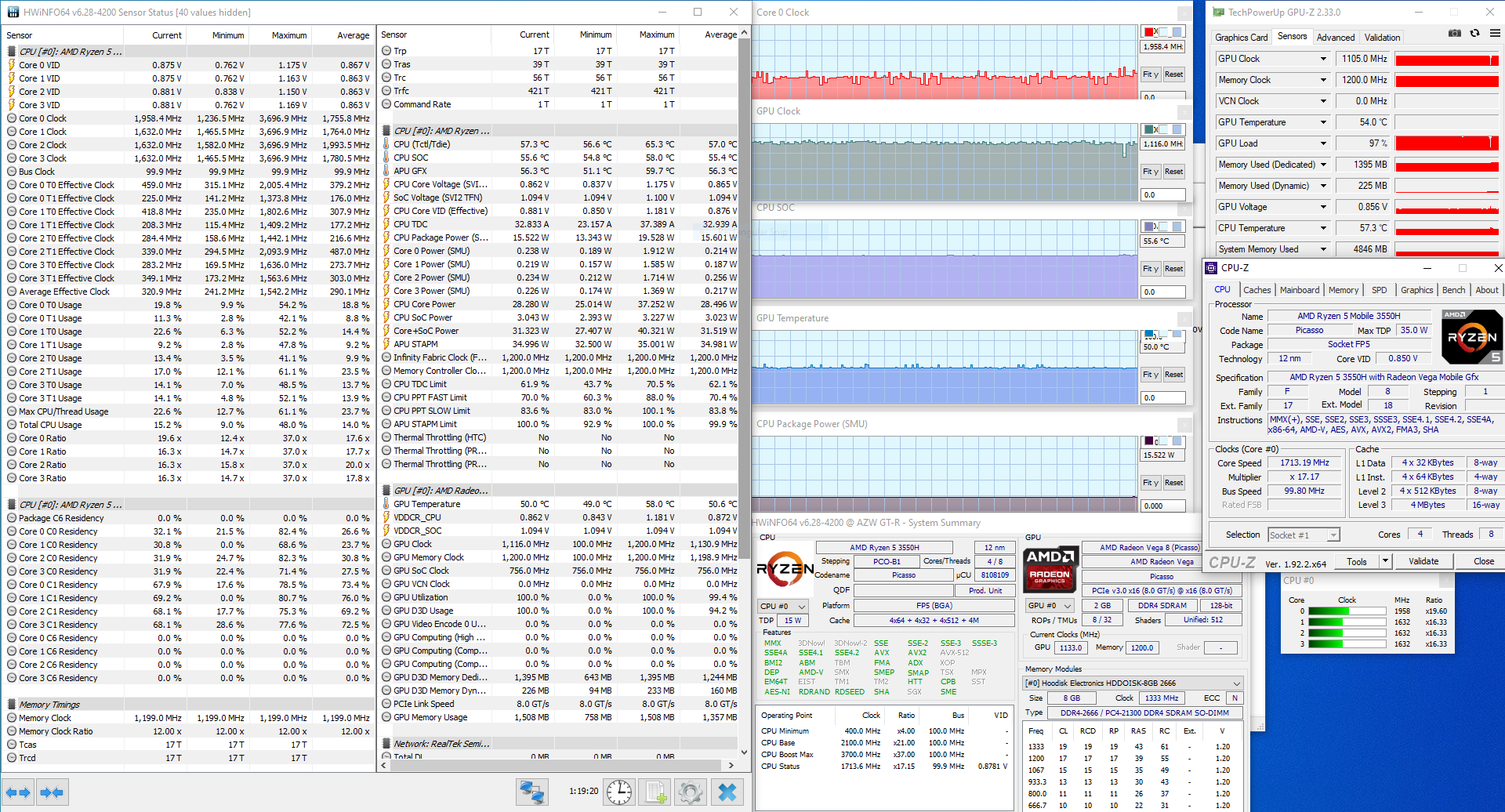
Task: Open the GPU Voltage dropdown in GPU-Z
Action: click(1323, 207)
